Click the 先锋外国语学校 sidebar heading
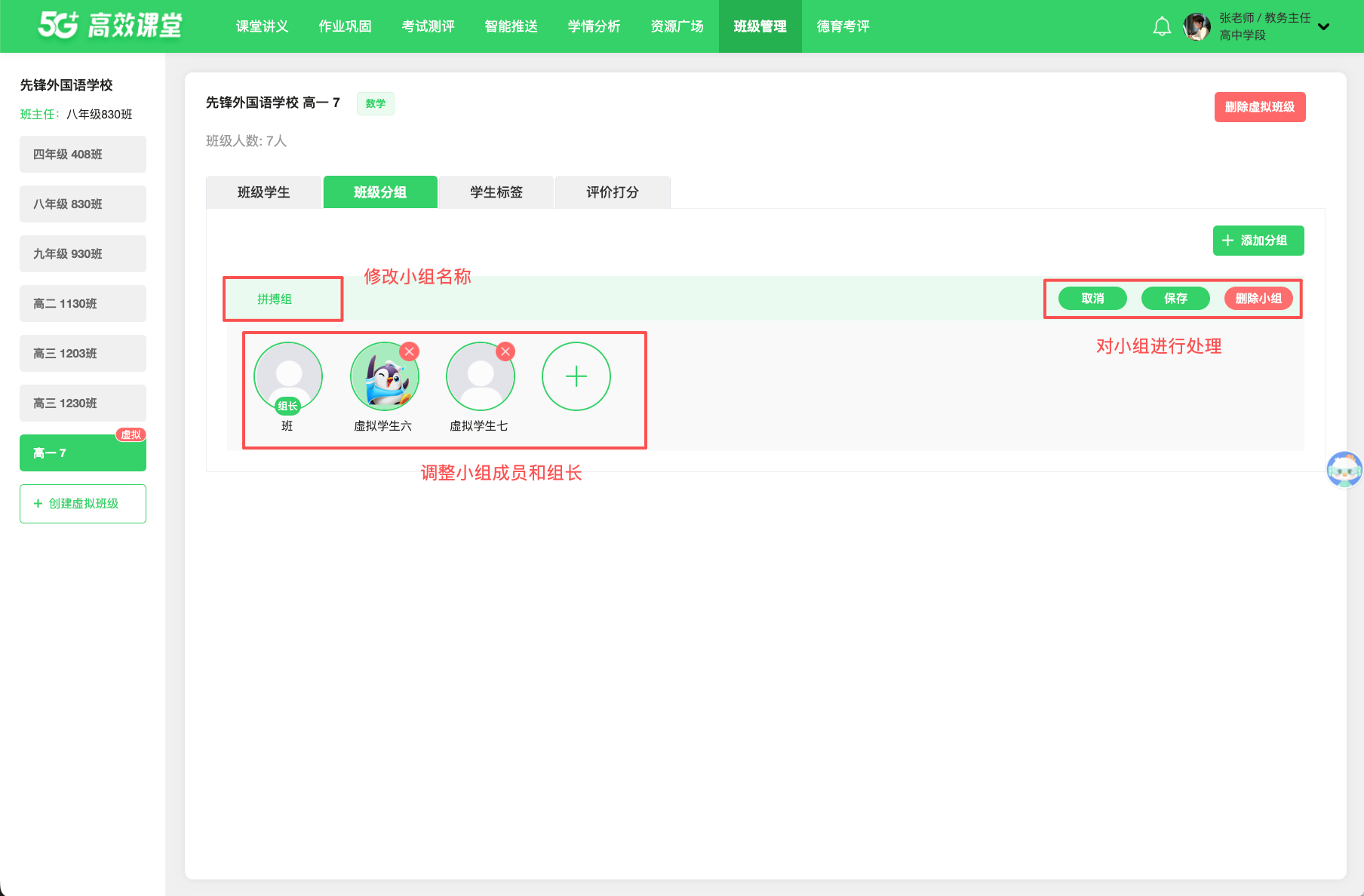1364x896 pixels. 66,85
